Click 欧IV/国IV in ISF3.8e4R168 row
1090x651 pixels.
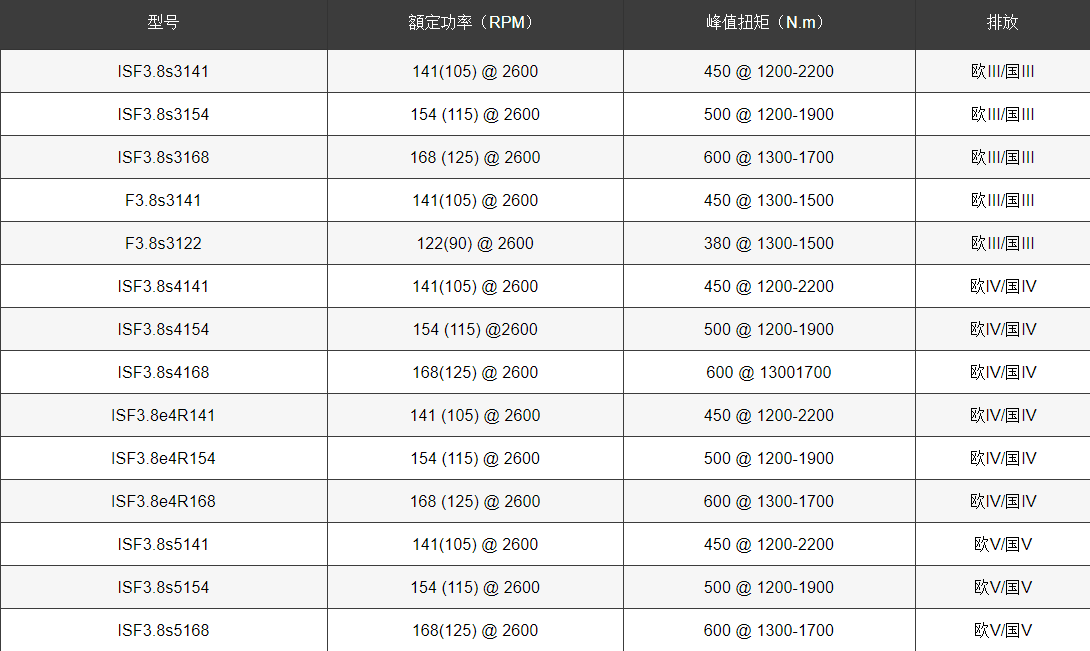(x=1003, y=501)
